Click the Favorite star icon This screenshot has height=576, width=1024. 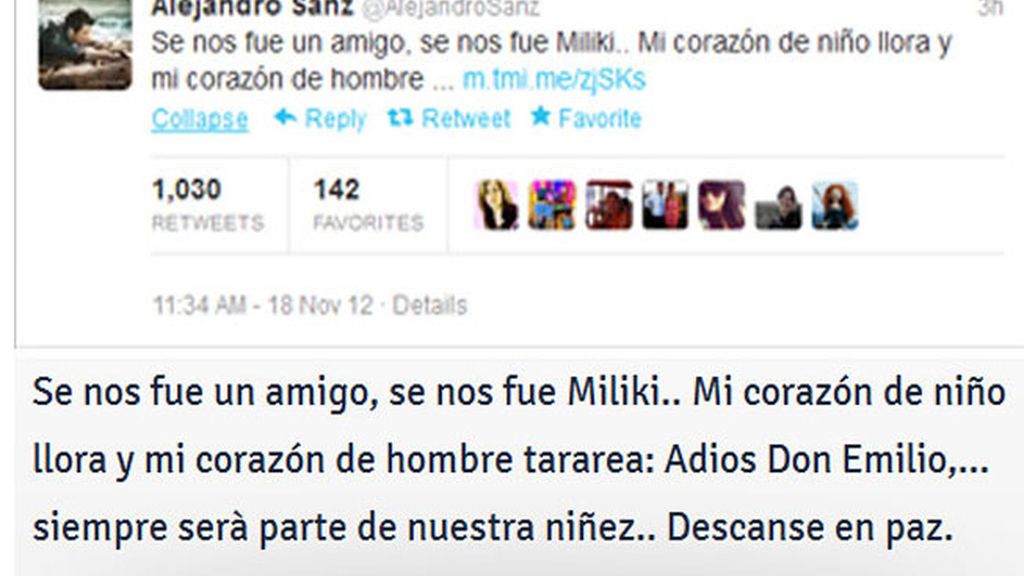[x=540, y=116]
